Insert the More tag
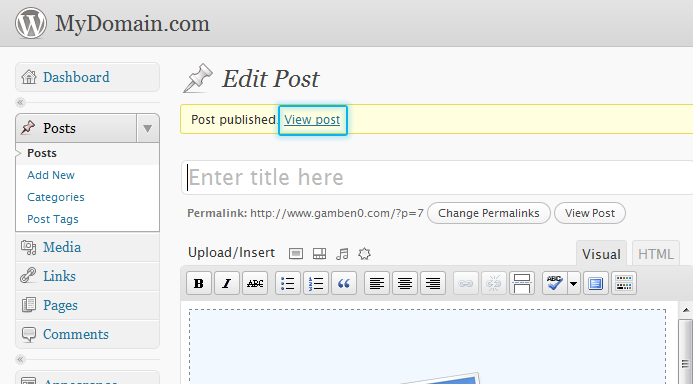Image resolution: width=693 pixels, height=384 pixels. pyautogui.click(x=522, y=283)
